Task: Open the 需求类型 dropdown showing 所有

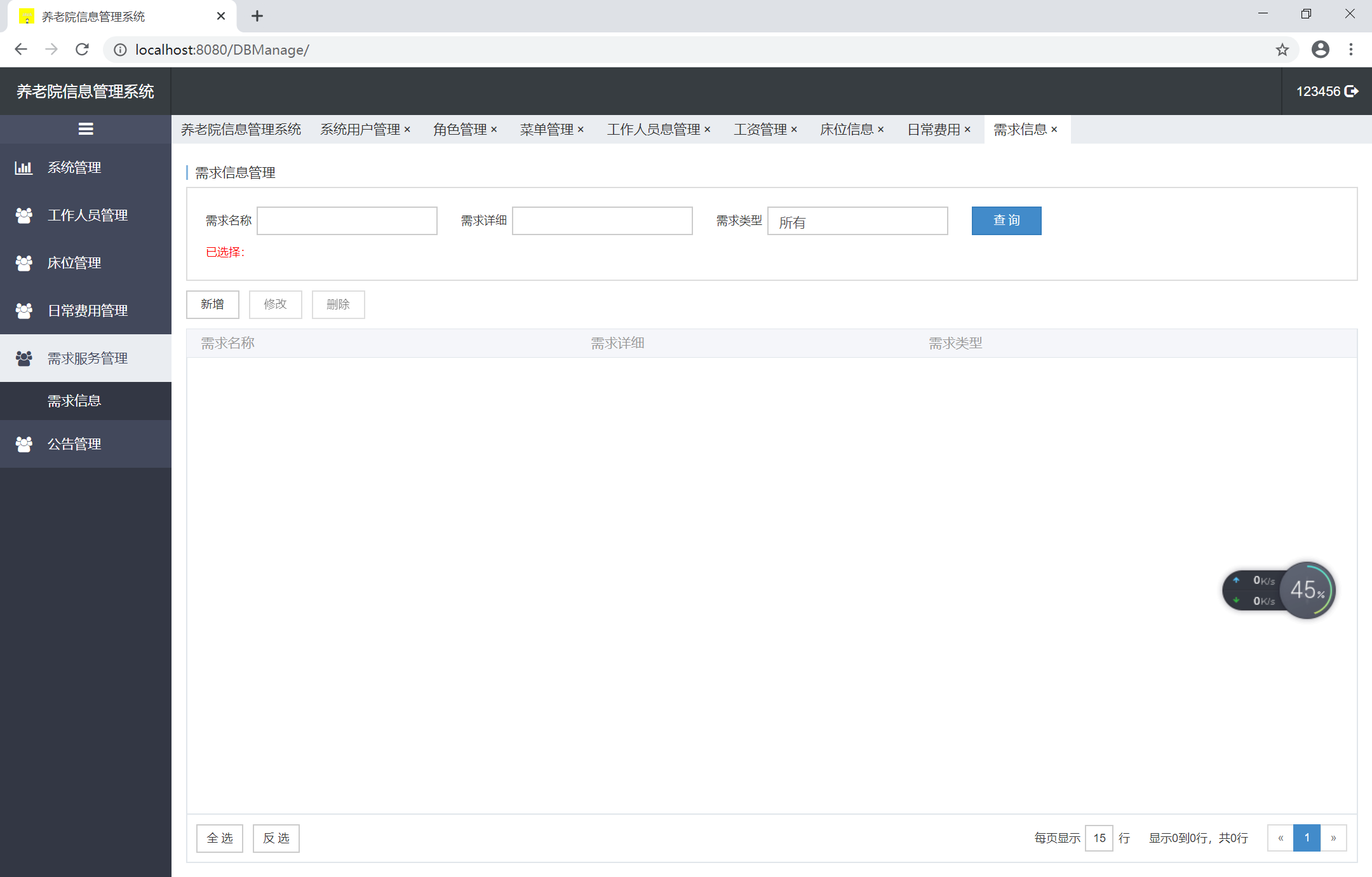Action: click(x=857, y=221)
